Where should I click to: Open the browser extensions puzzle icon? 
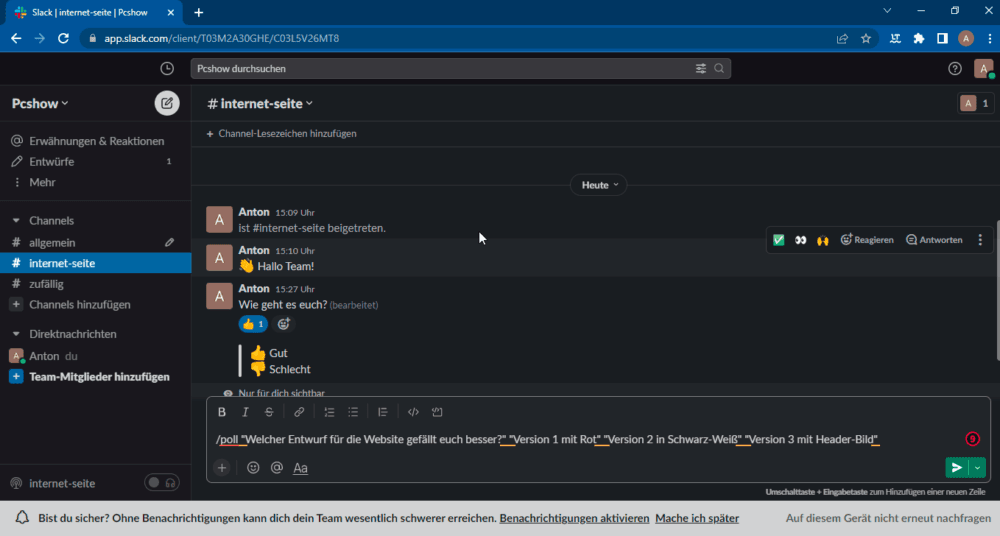coord(918,38)
